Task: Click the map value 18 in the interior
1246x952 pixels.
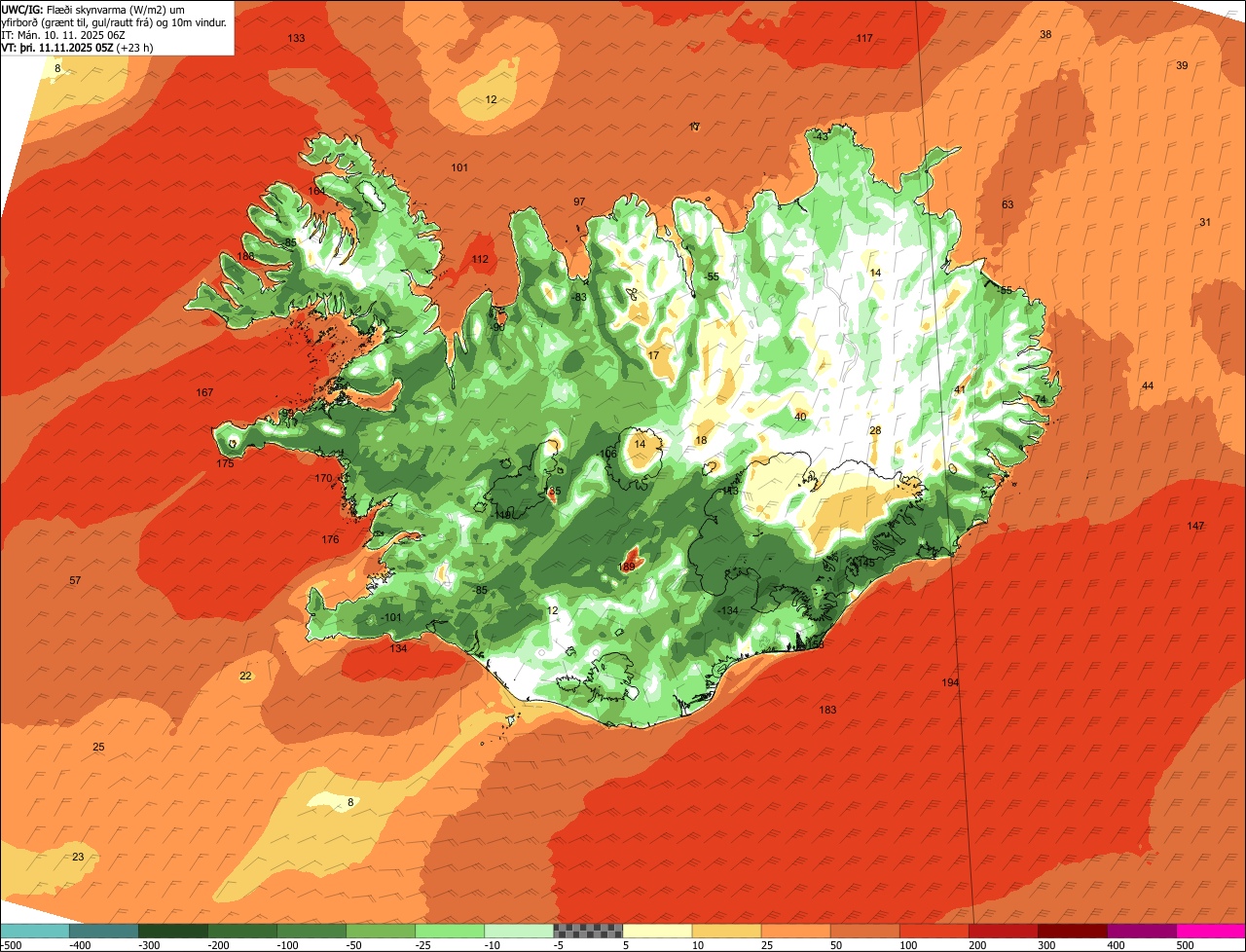Action: tap(701, 440)
